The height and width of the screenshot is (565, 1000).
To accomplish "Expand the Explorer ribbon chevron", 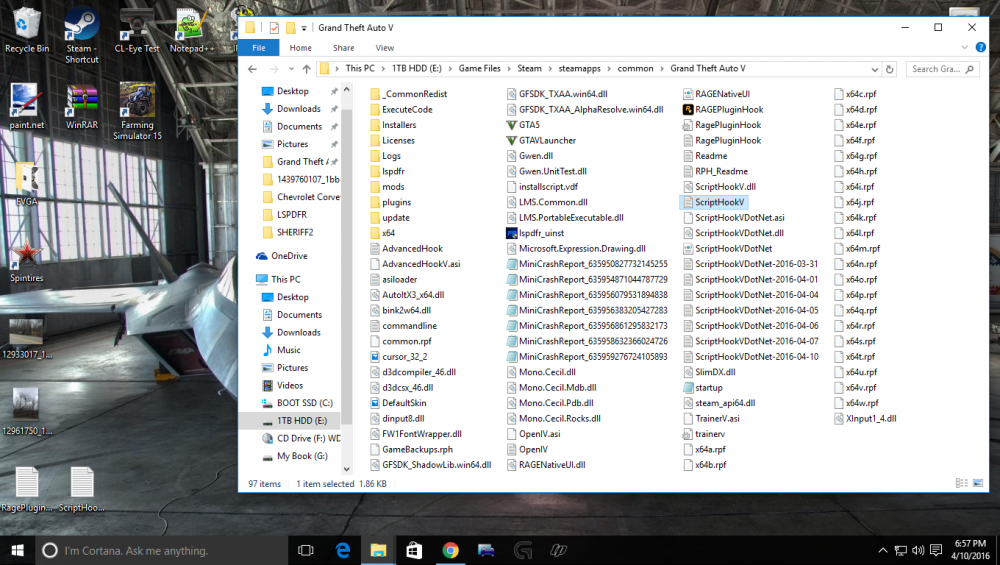I will coord(964,47).
